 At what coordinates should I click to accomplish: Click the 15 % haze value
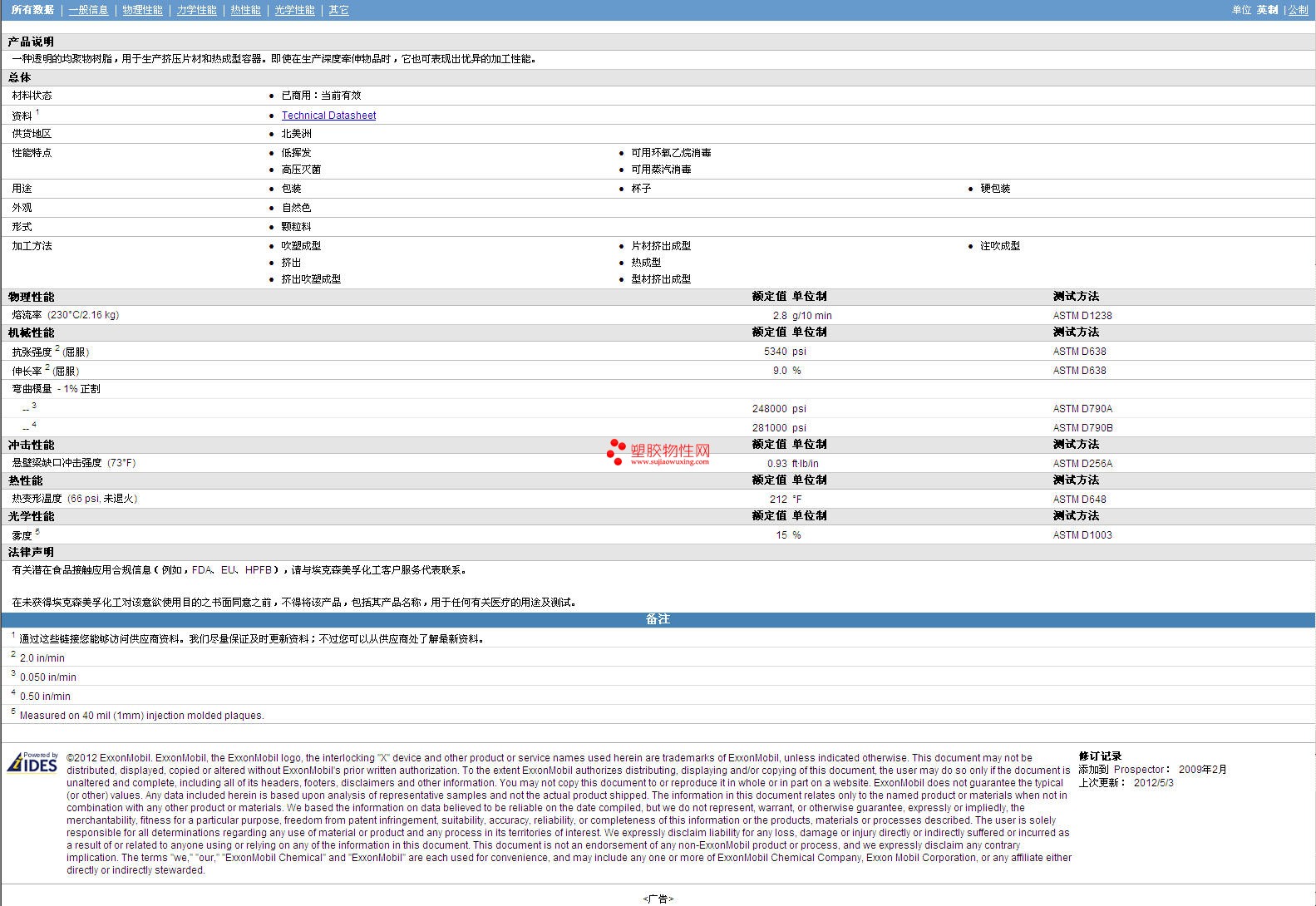(x=788, y=535)
